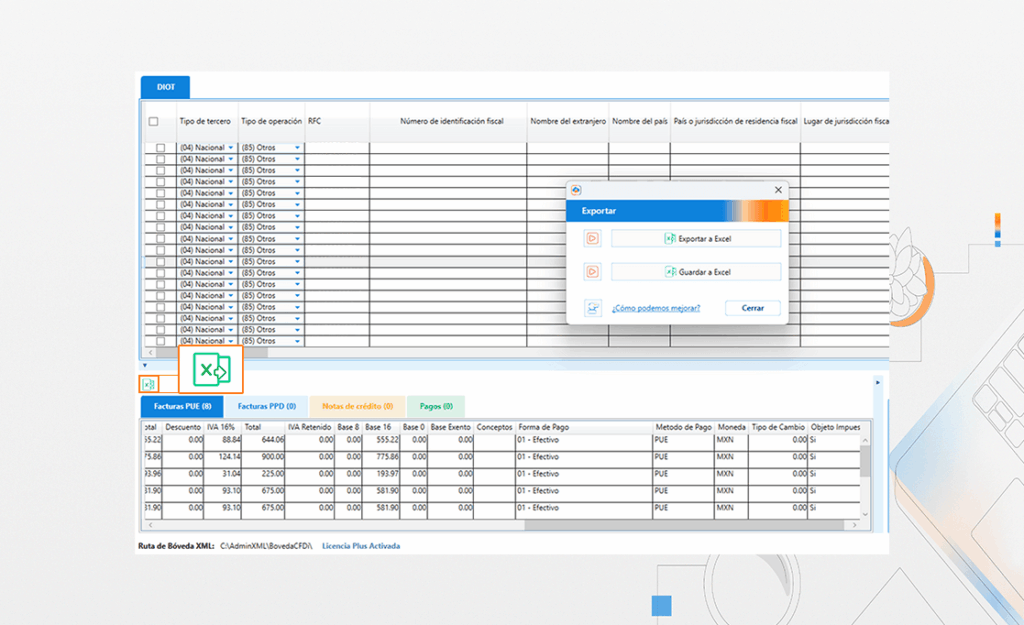This screenshot has width=1024, height=625.
Task: Check the first row checkbox in DIOT grid
Action: (160, 148)
